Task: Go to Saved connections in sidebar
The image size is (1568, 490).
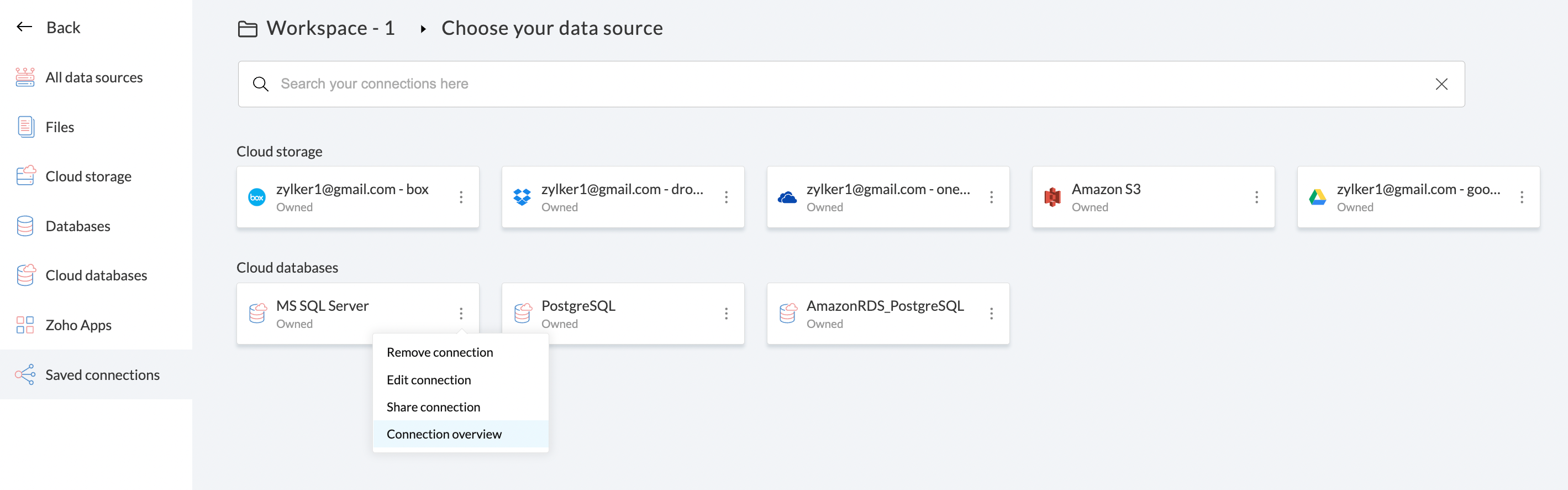Action: point(102,375)
